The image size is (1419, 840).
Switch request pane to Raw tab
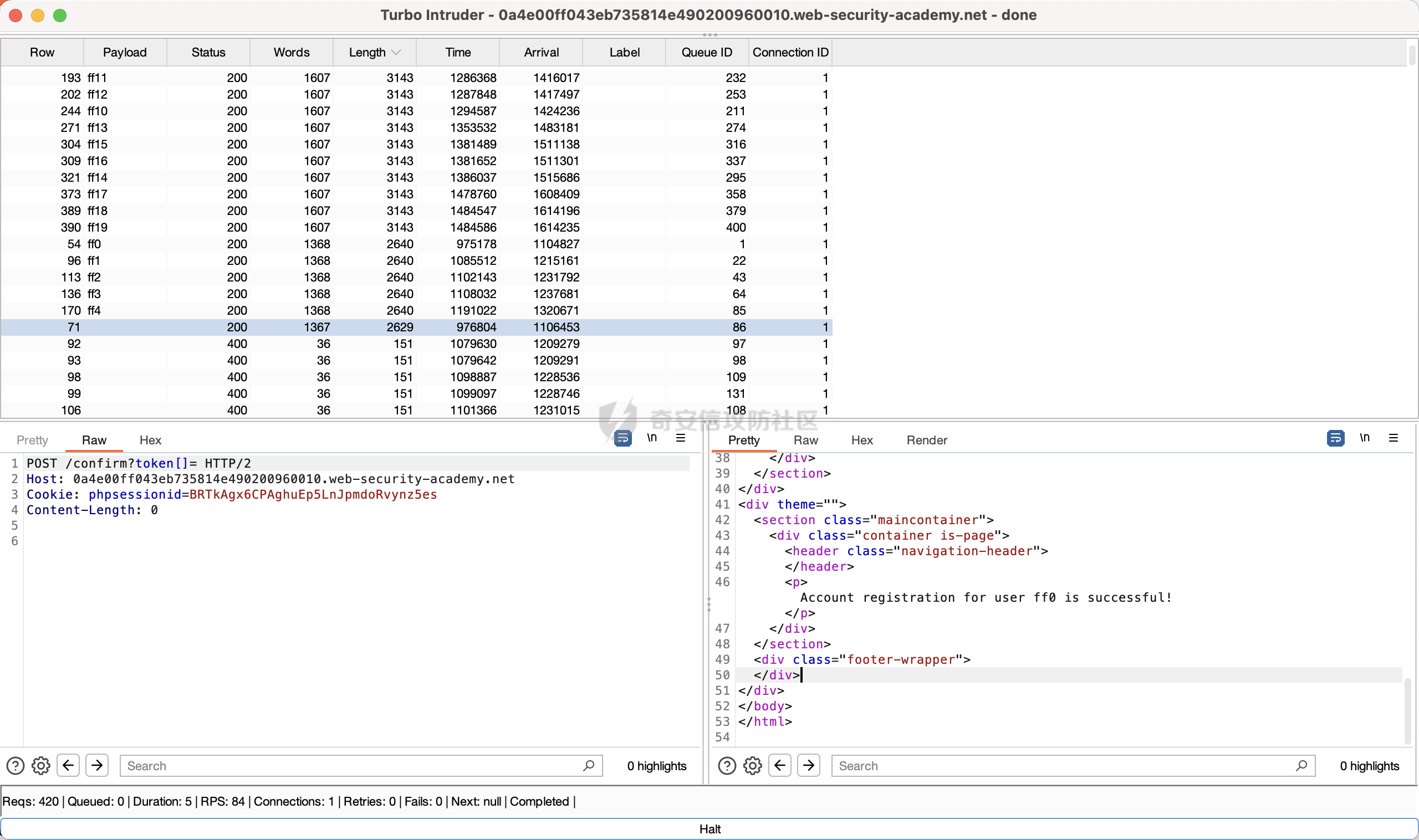[x=94, y=440]
